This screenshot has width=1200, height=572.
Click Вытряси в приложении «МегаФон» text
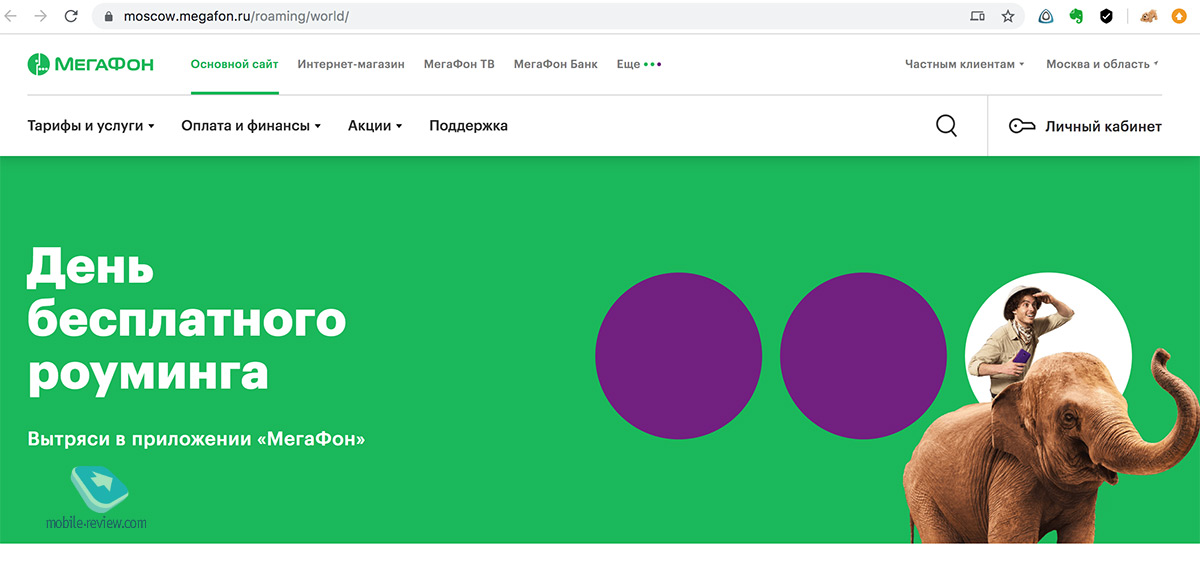(x=196, y=439)
